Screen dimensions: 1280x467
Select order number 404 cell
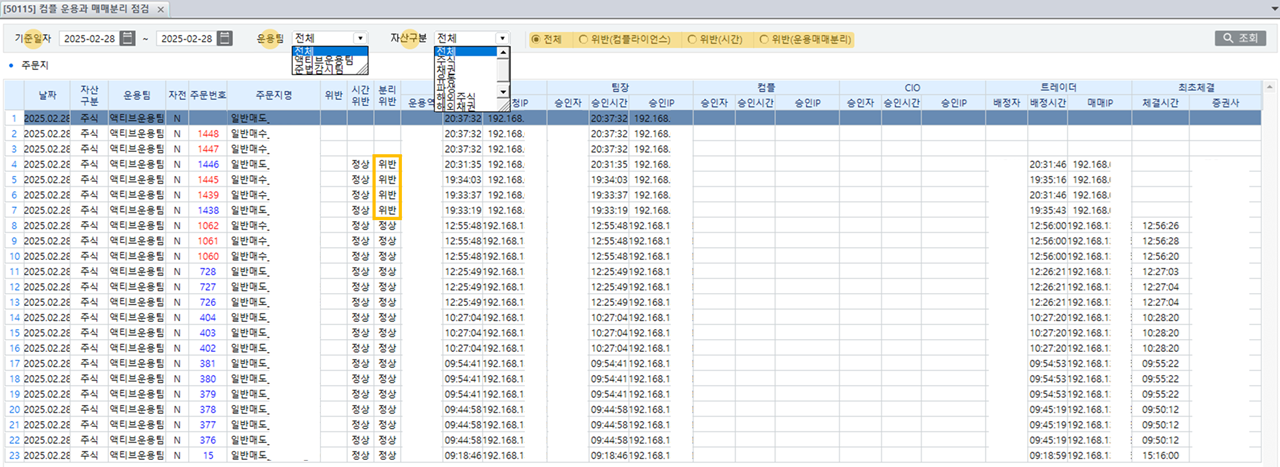(208, 317)
